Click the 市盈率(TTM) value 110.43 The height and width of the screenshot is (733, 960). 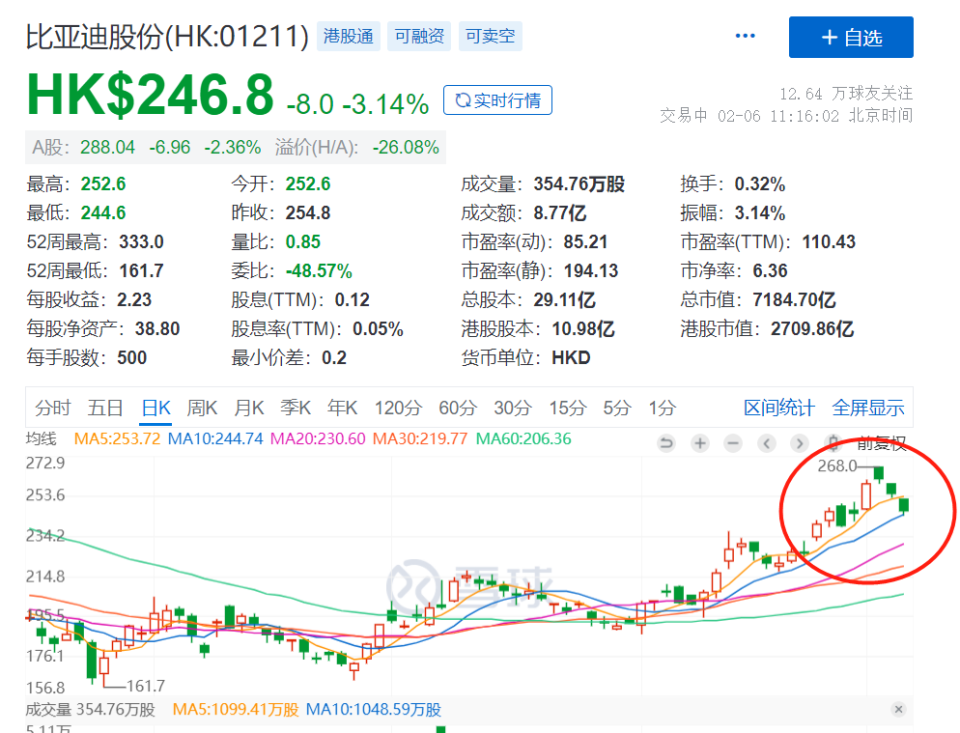point(828,242)
